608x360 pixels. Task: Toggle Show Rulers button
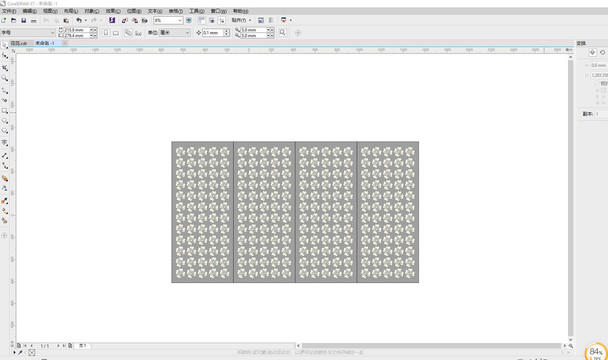[202, 20]
